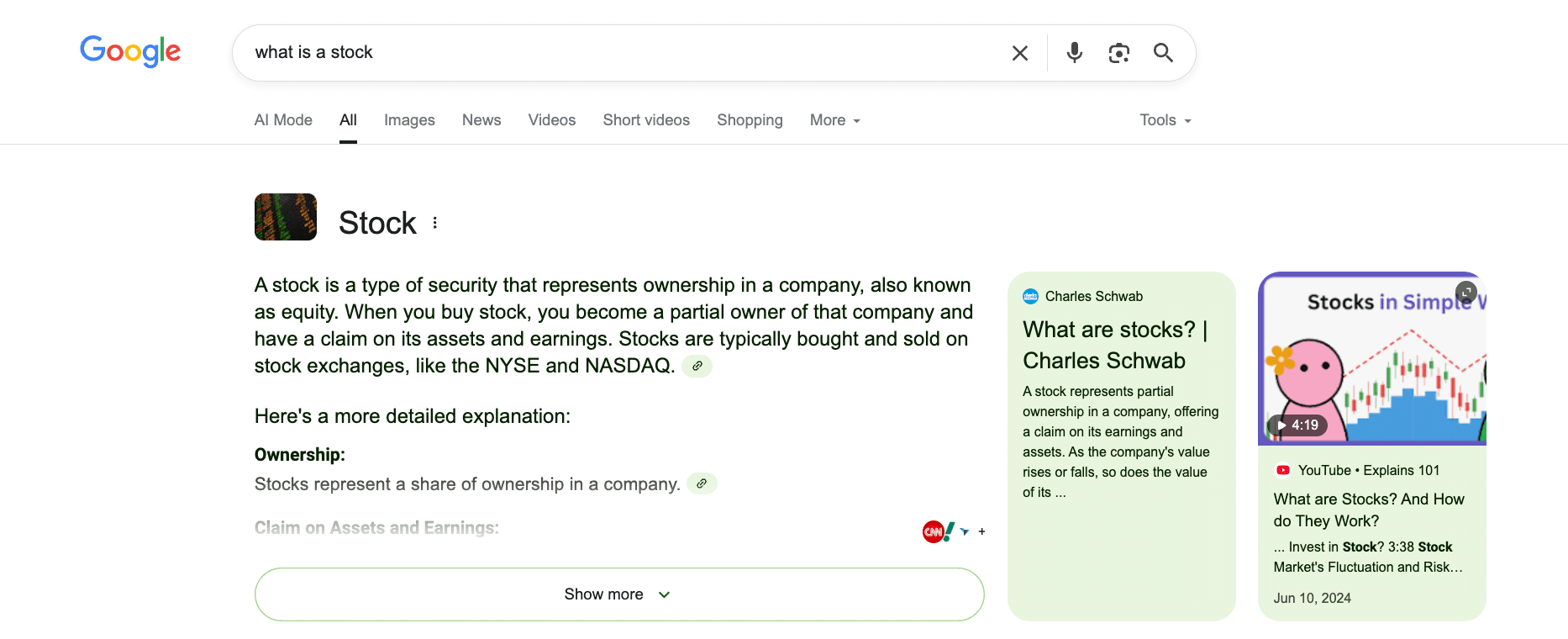Expand the image on the YouTube thumbnail

tap(1465, 292)
